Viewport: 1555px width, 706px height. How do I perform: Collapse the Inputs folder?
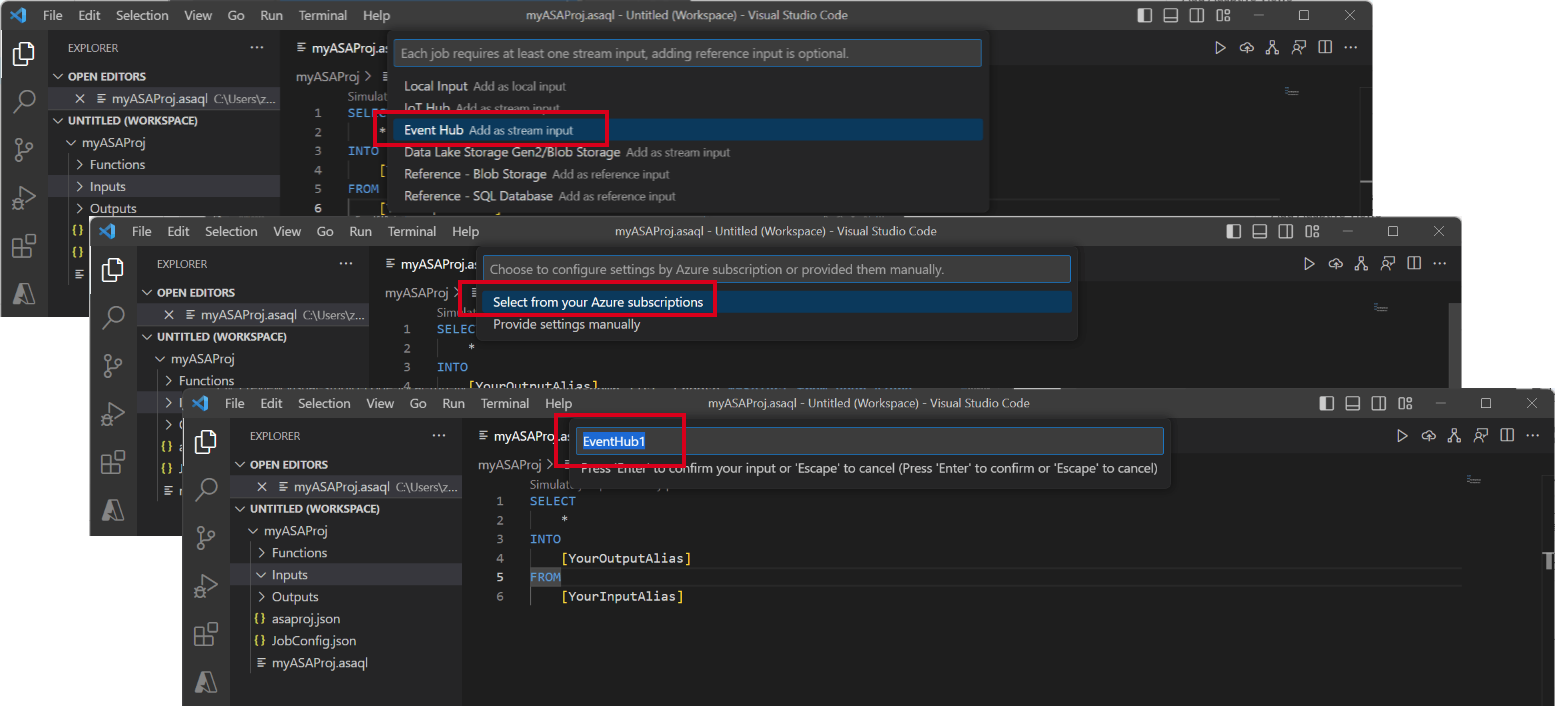(x=290, y=574)
